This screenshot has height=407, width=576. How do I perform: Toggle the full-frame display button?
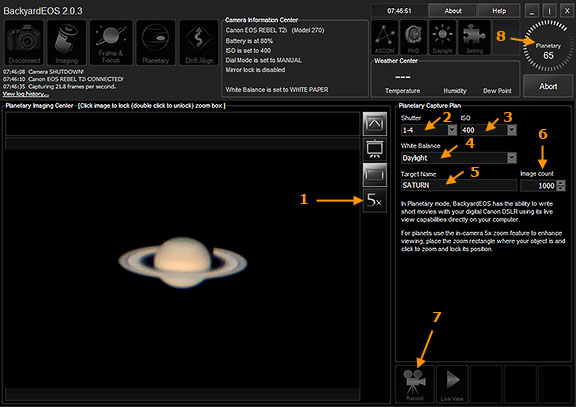click(x=374, y=175)
